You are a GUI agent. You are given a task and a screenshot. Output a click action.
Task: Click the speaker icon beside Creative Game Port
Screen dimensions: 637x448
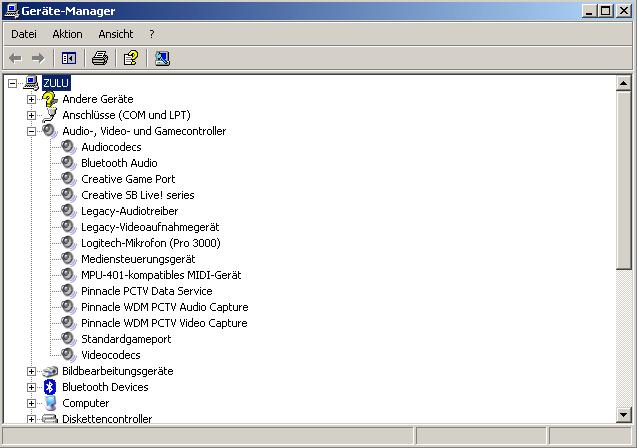point(68,179)
